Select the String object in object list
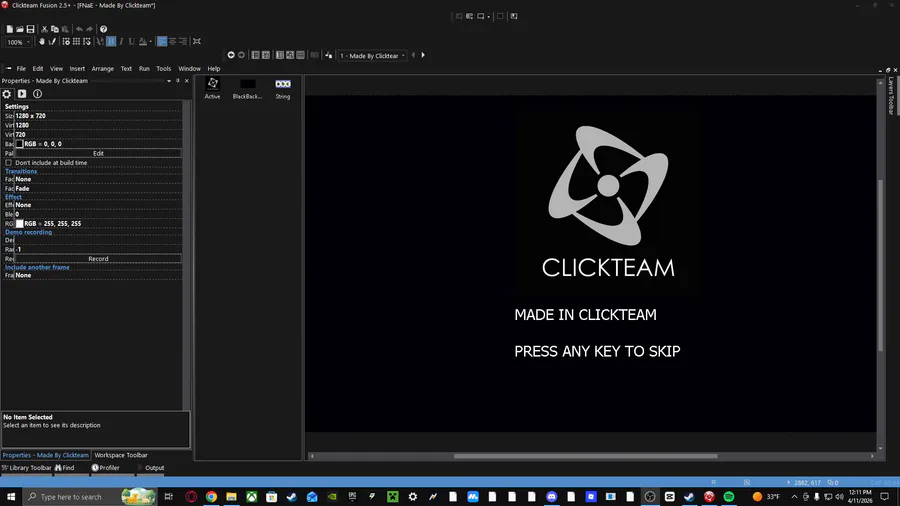Image resolution: width=900 pixels, height=506 pixels. point(282,88)
